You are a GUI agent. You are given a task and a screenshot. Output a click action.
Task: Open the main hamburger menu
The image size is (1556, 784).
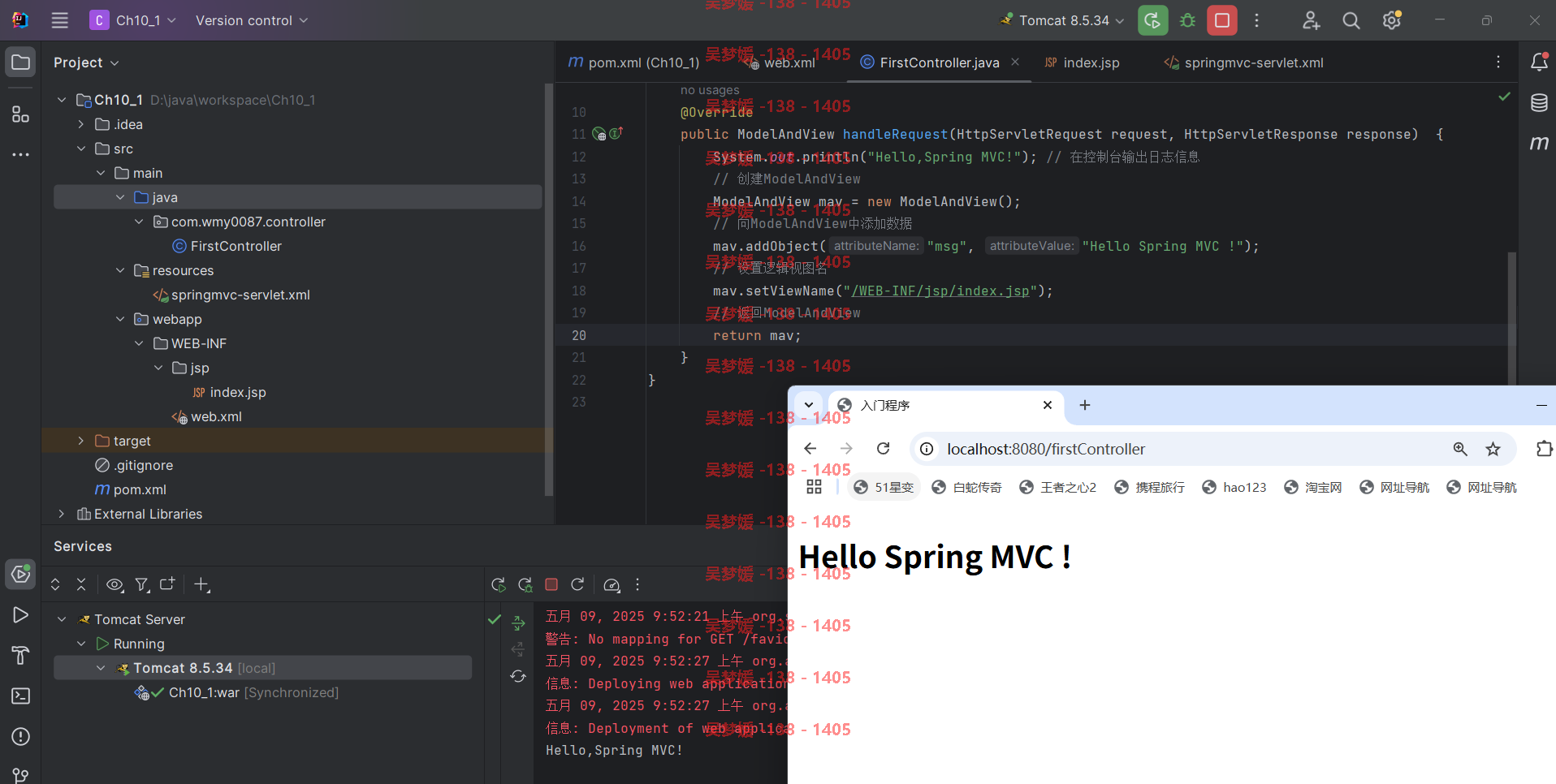[60, 20]
